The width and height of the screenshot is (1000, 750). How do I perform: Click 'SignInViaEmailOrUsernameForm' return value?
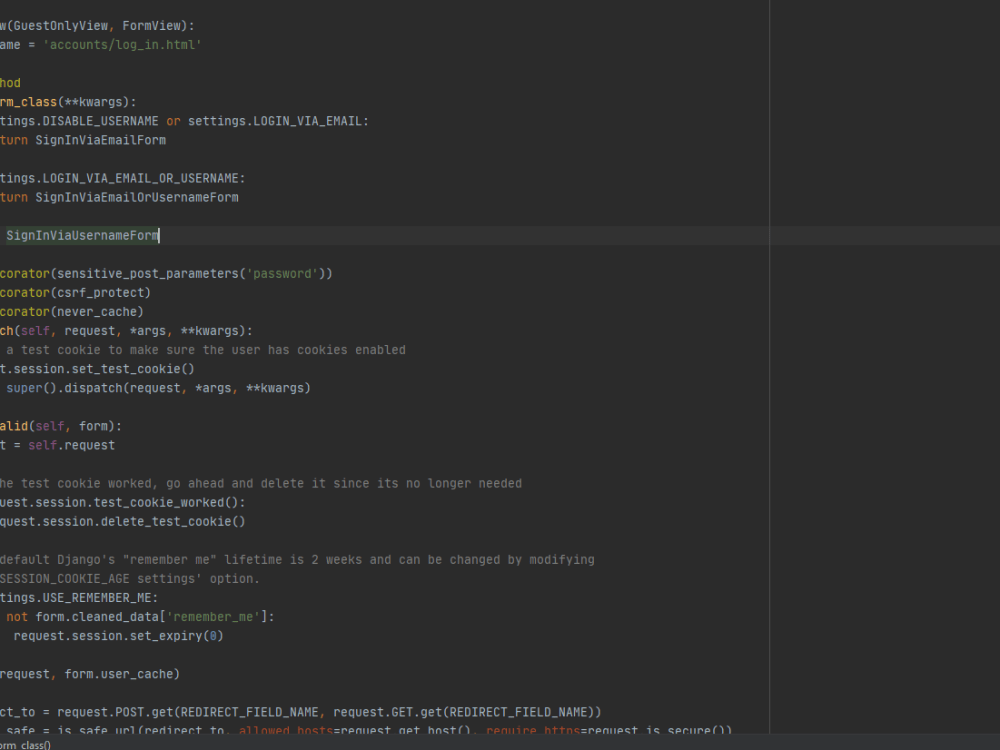click(x=137, y=198)
